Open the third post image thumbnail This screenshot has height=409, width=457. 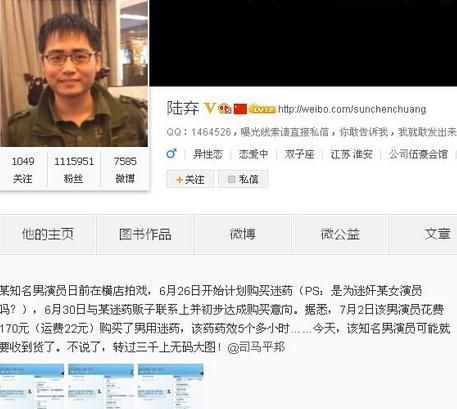tap(171, 386)
